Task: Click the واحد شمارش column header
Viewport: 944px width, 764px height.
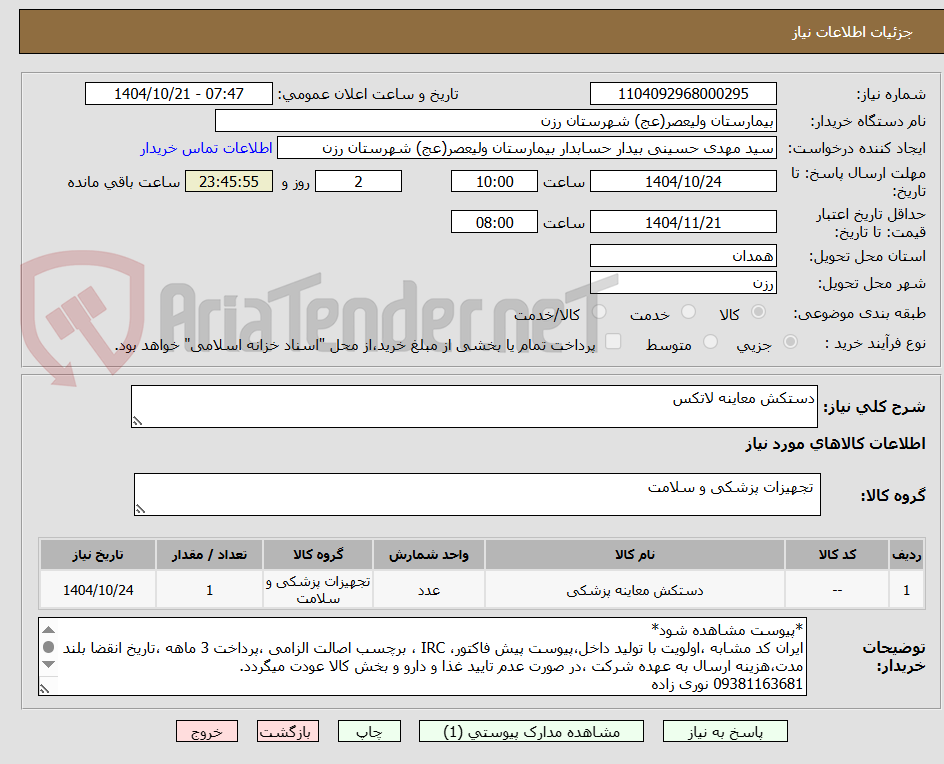Action: [429, 554]
